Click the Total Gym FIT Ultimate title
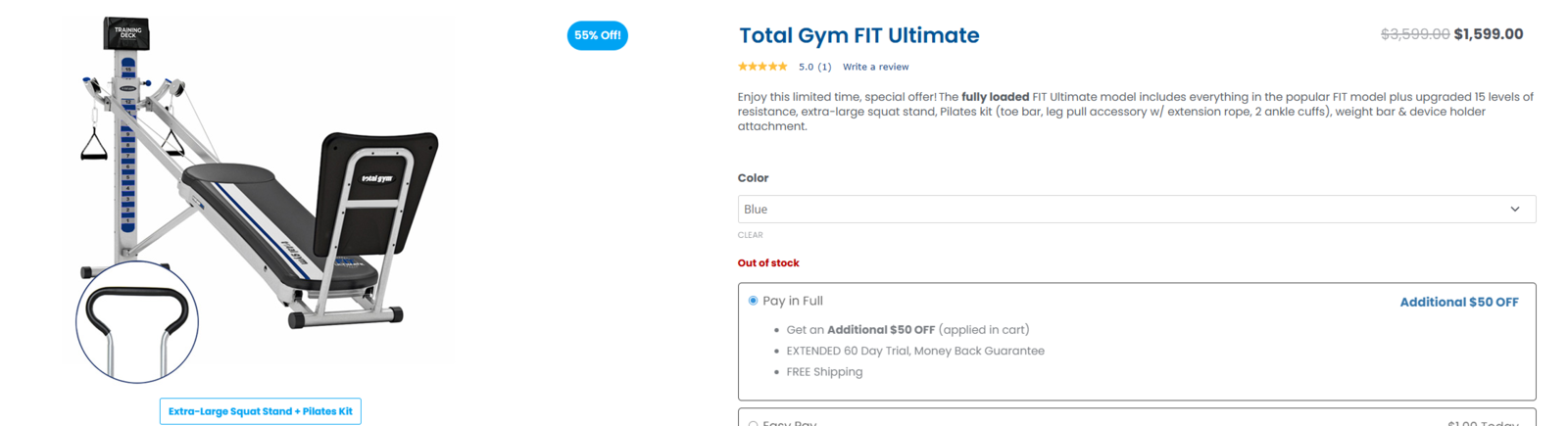Viewport: 1568px width, 426px height. (x=858, y=35)
